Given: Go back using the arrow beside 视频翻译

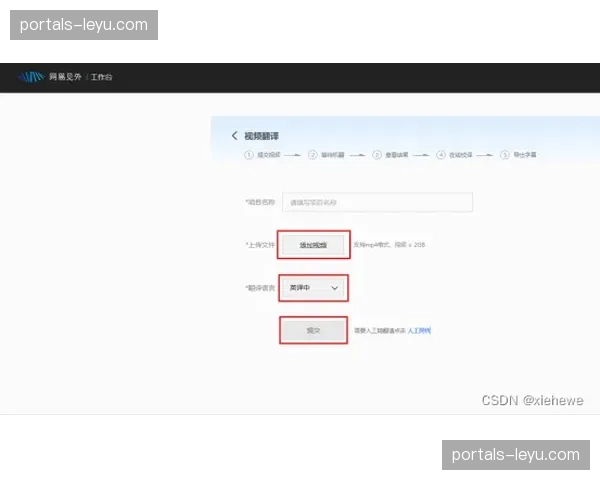Looking at the screenshot, I should coord(235,136).
